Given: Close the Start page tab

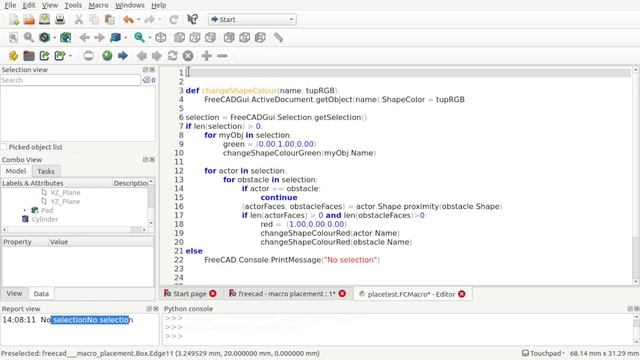Looking at the screenshot, I should point(213,293).
